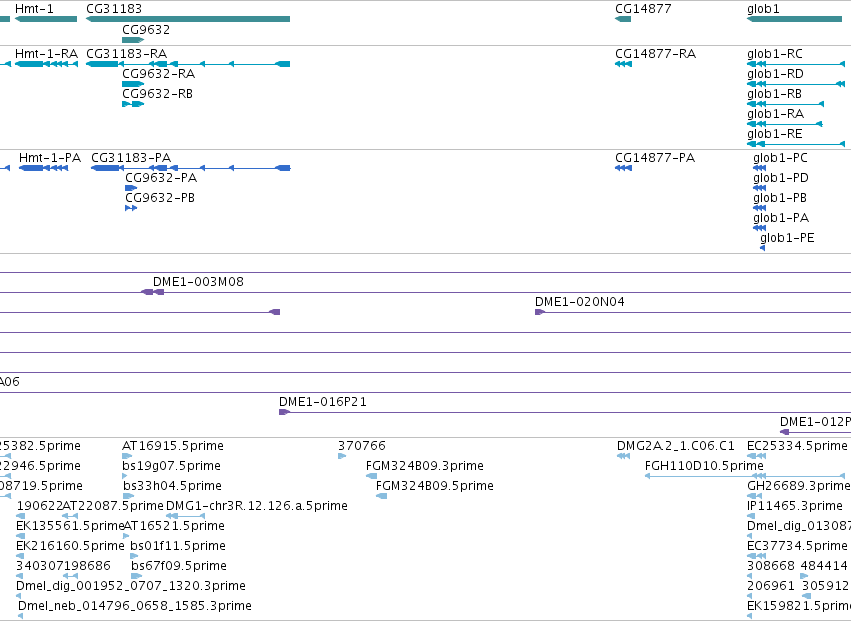Select the DME1-020N04 BAC start arrow
Image resolution: width=851 pixels, height=621 pixels.
tap(539, 312)
